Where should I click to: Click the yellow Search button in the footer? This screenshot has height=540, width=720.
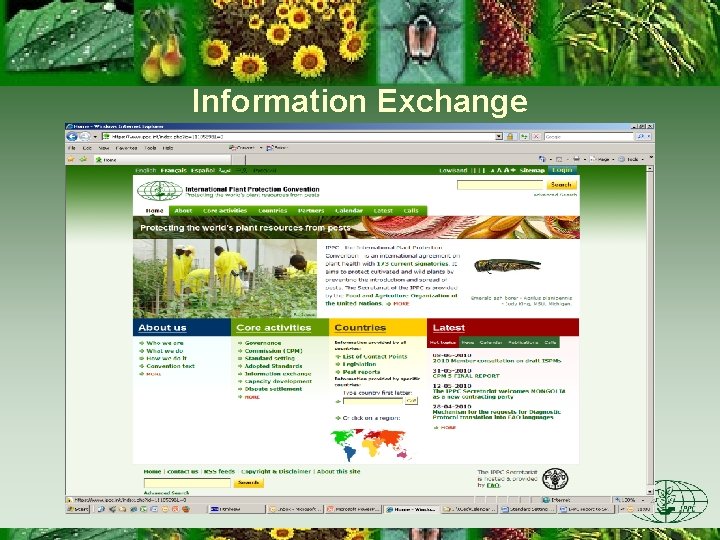click(248, 483)
